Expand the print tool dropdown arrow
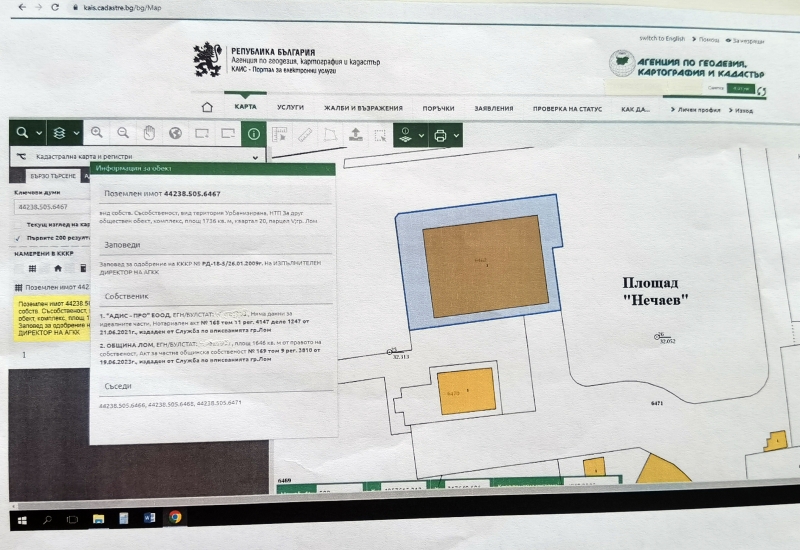Image resolution: width=800 pixels, height=550 pixels. (x=457, y=135)
